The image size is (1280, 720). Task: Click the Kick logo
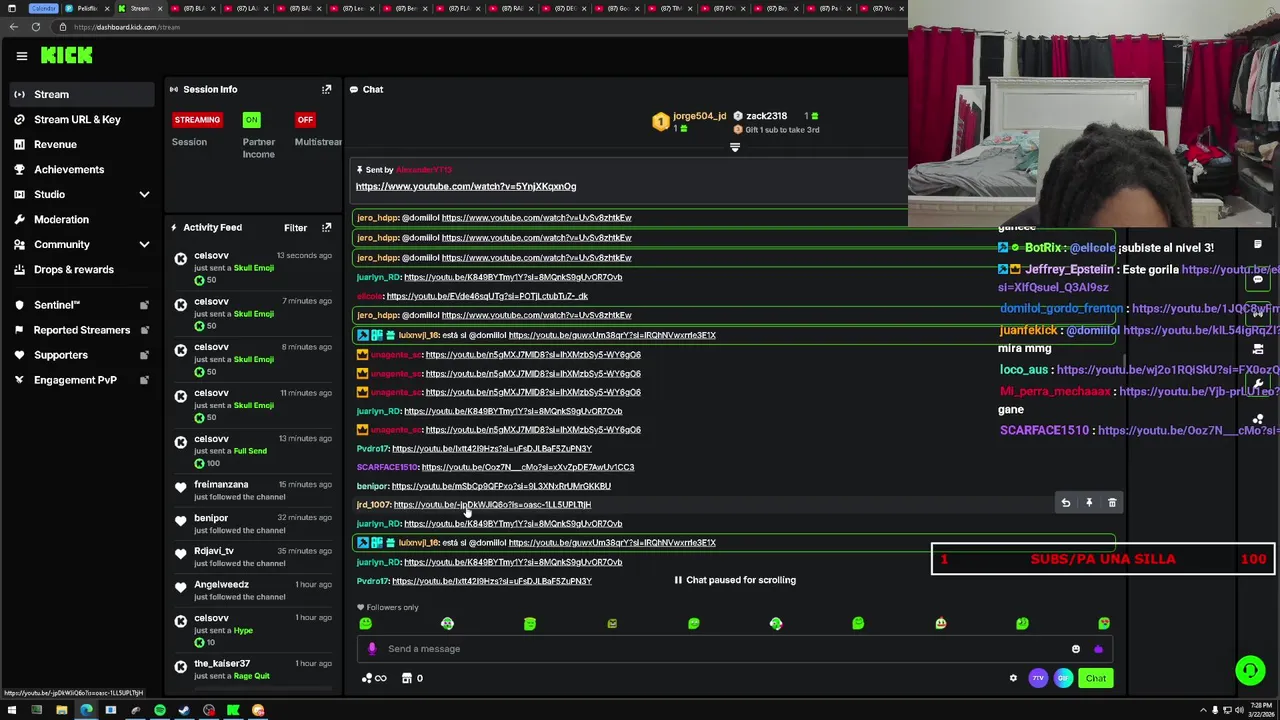point(67,56)
